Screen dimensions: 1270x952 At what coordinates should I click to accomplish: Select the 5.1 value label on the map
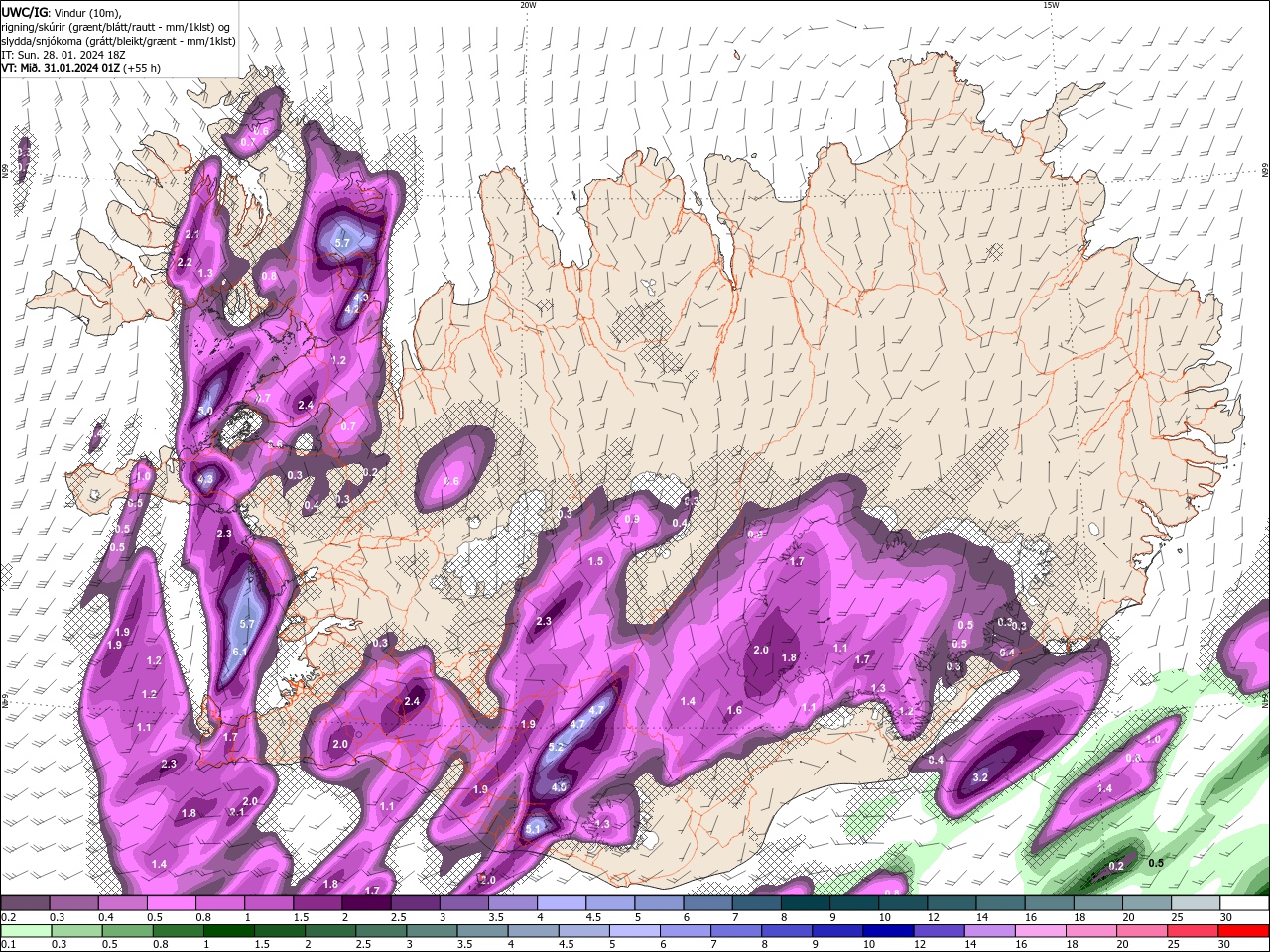click(x=534, y=828)
